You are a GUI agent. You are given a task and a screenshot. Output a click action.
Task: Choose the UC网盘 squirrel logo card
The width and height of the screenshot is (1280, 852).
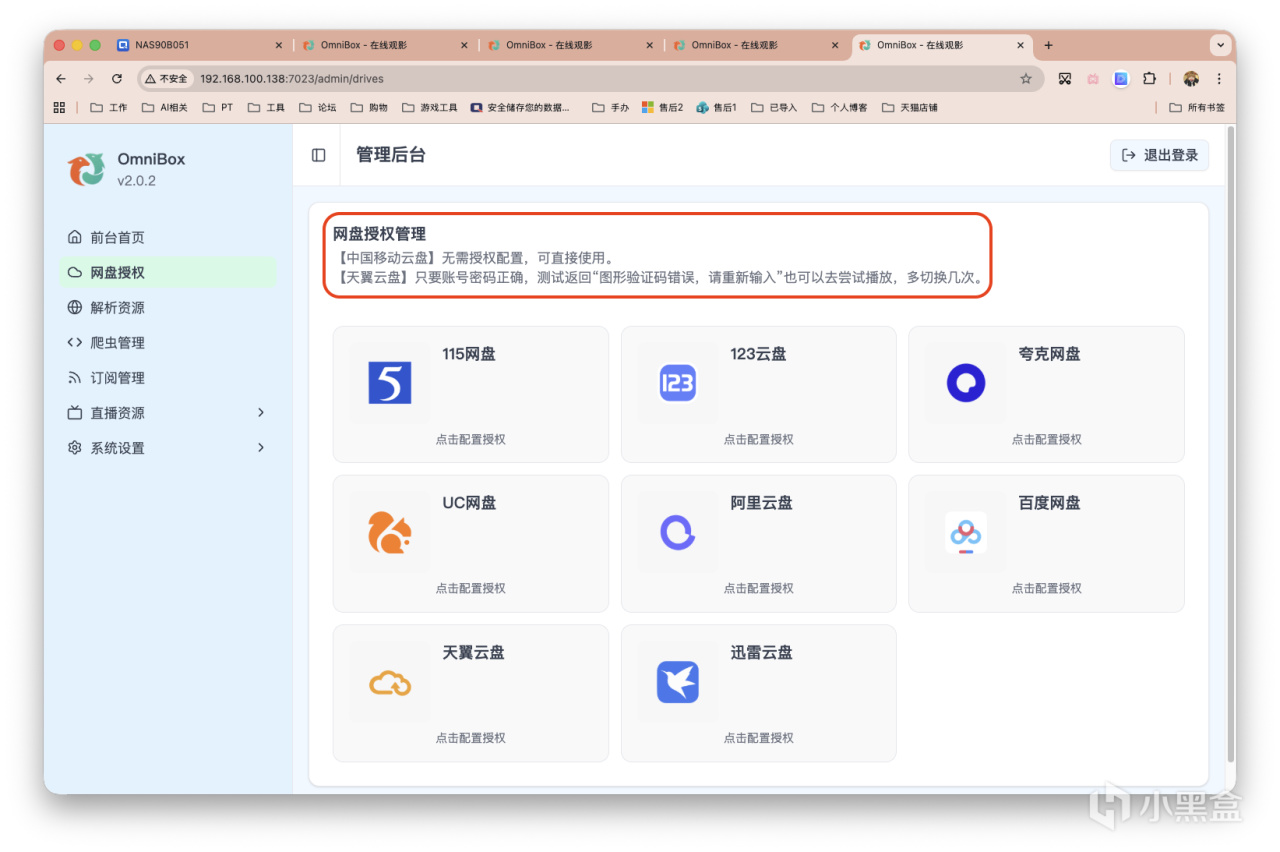(x=470, y=543)
